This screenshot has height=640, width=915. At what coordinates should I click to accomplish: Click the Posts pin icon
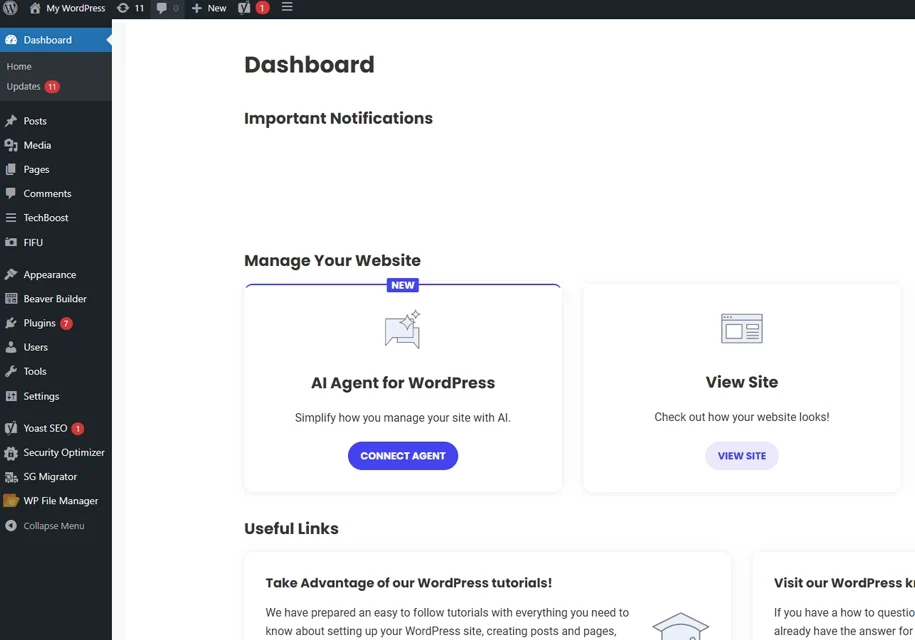point(11,121)
